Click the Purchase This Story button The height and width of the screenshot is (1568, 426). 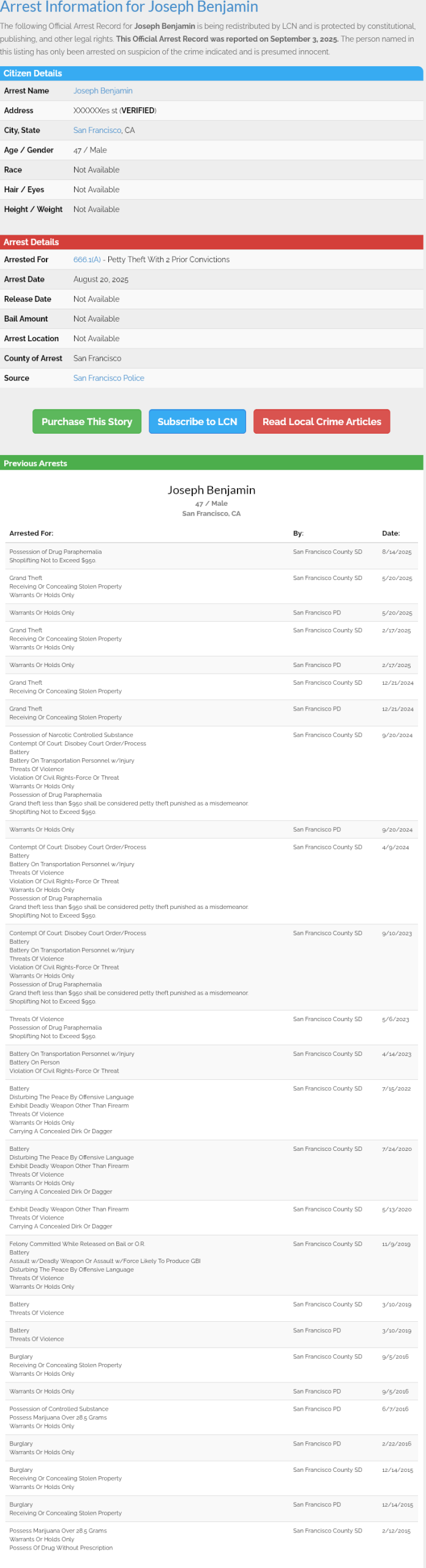tap(87, 421)
